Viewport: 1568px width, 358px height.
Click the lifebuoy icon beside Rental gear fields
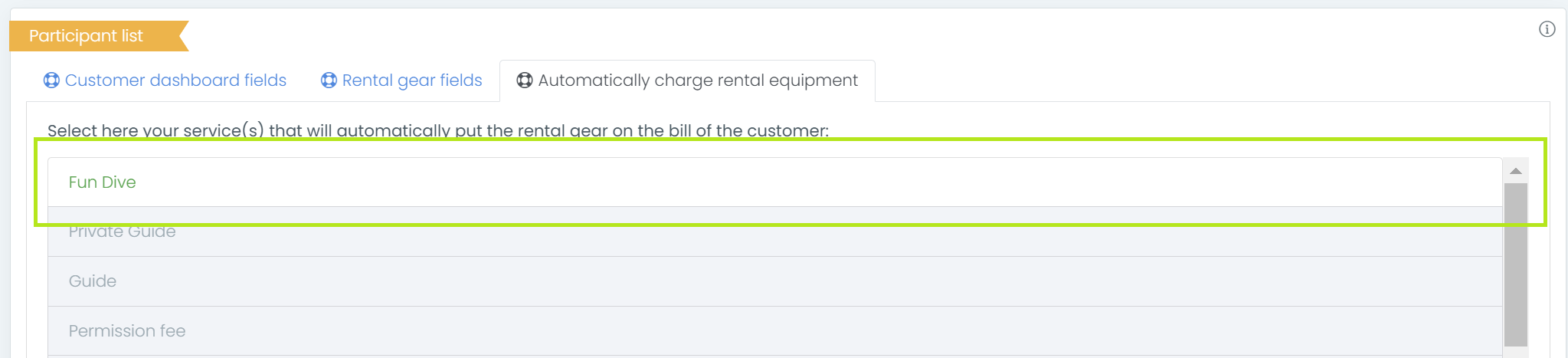click(x=329, y=80)
